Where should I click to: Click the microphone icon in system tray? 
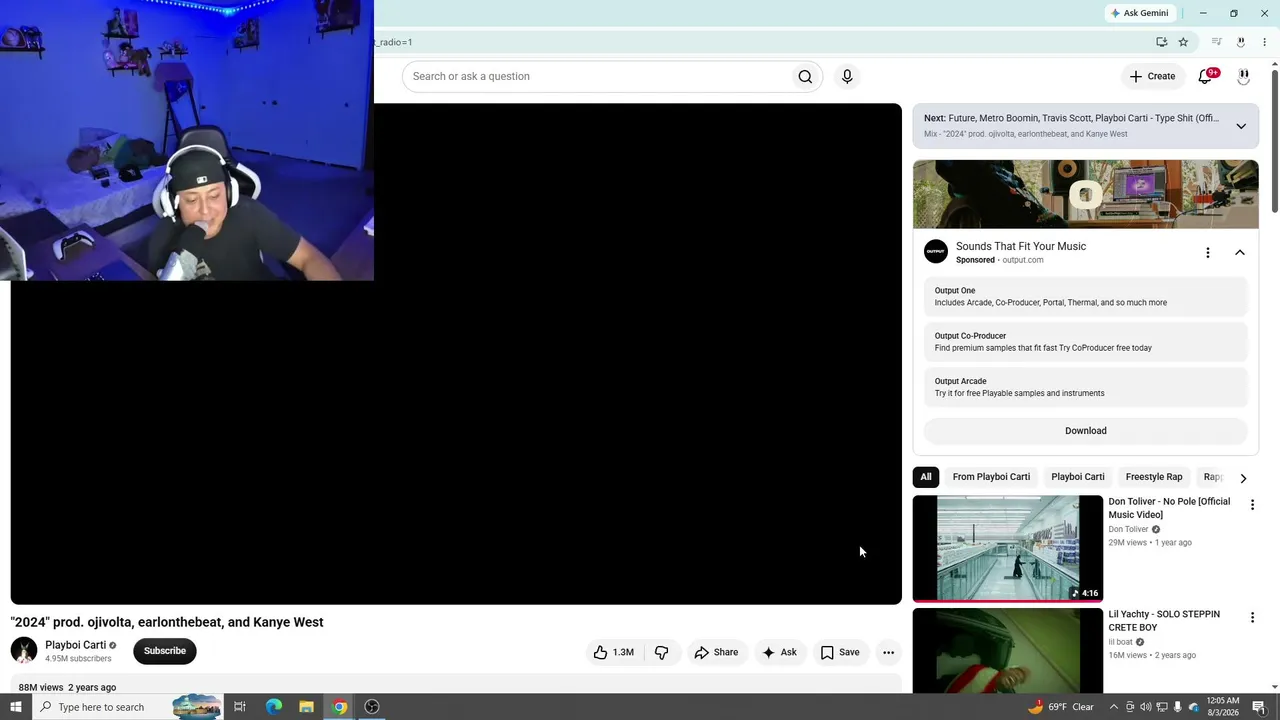tap(1177, 707)
